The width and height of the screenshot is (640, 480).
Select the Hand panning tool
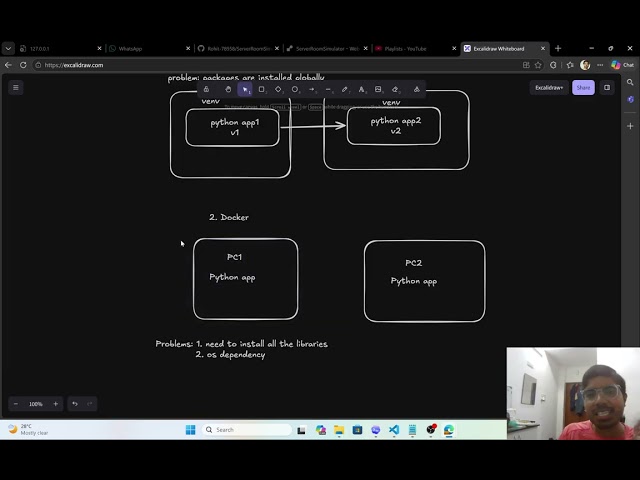pyautogui.click(x=228, y=89)
